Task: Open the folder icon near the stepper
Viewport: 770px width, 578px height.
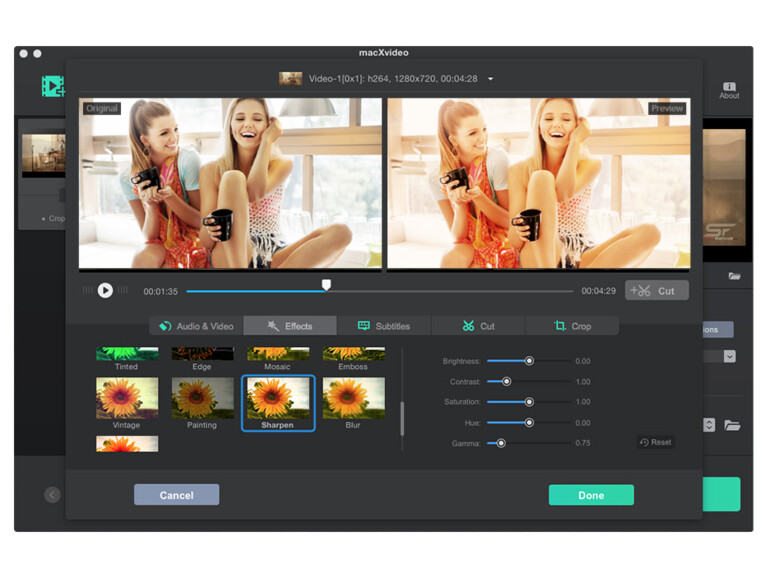Action: pyautogui.click(x=732, y=425)
